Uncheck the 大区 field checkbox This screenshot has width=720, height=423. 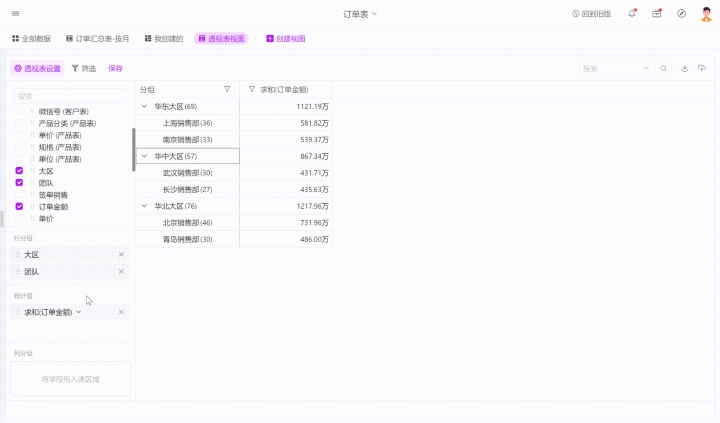tap(19, 171)
